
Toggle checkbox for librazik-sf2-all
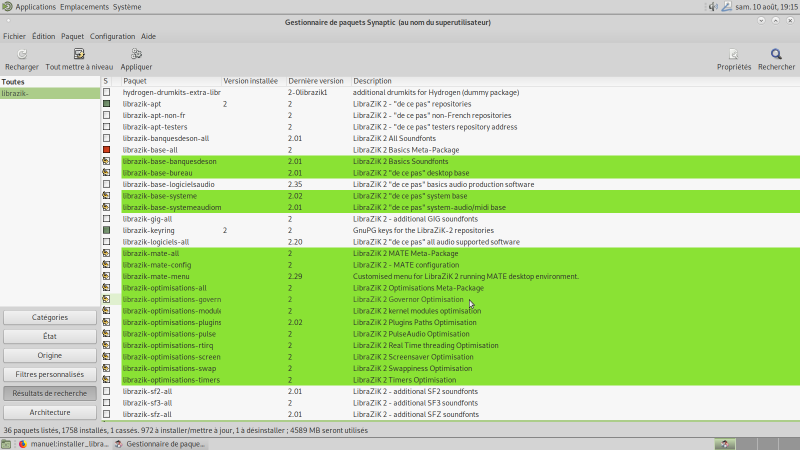[106, 391]
